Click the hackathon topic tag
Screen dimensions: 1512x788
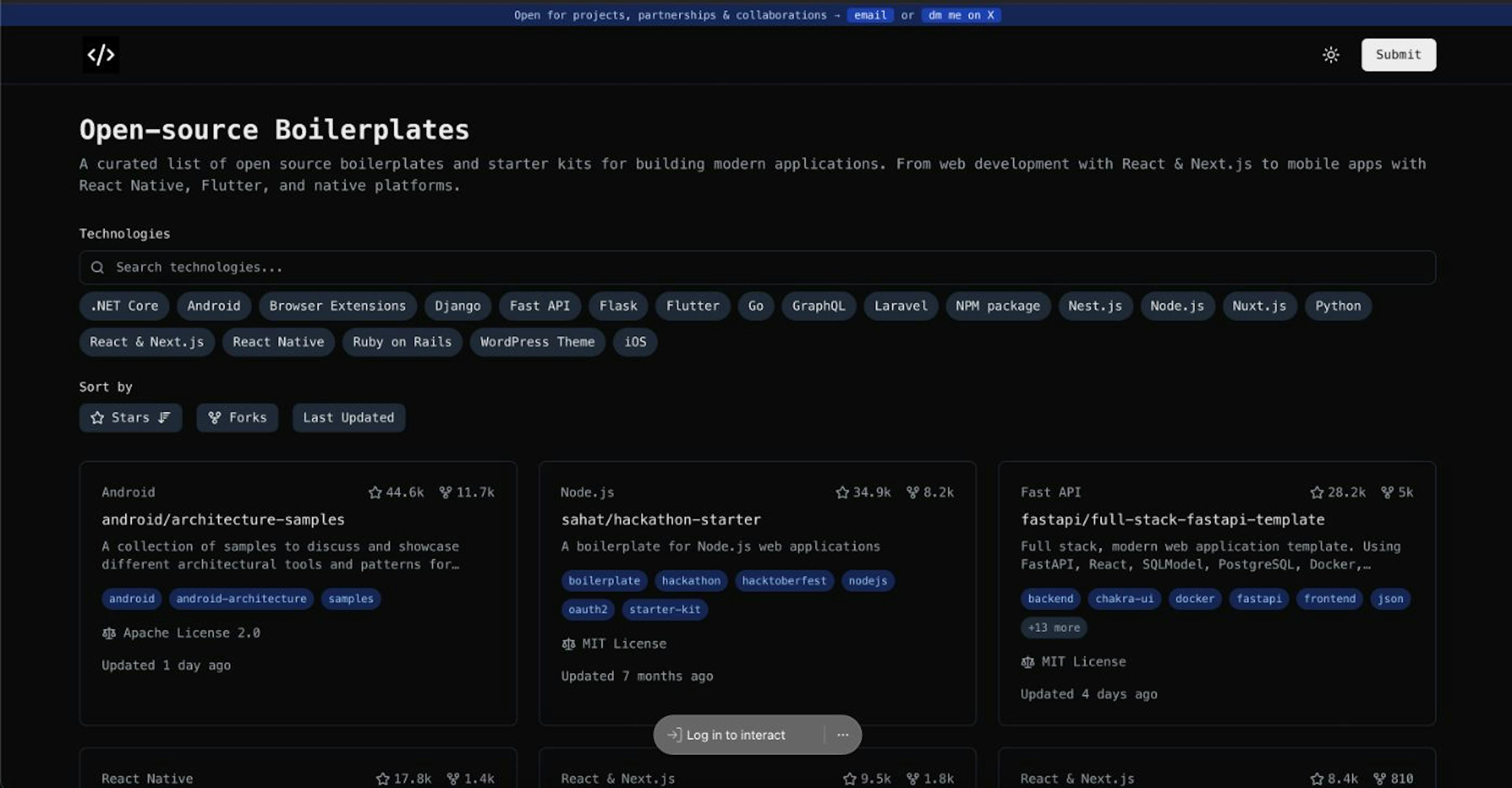[691, 581]
